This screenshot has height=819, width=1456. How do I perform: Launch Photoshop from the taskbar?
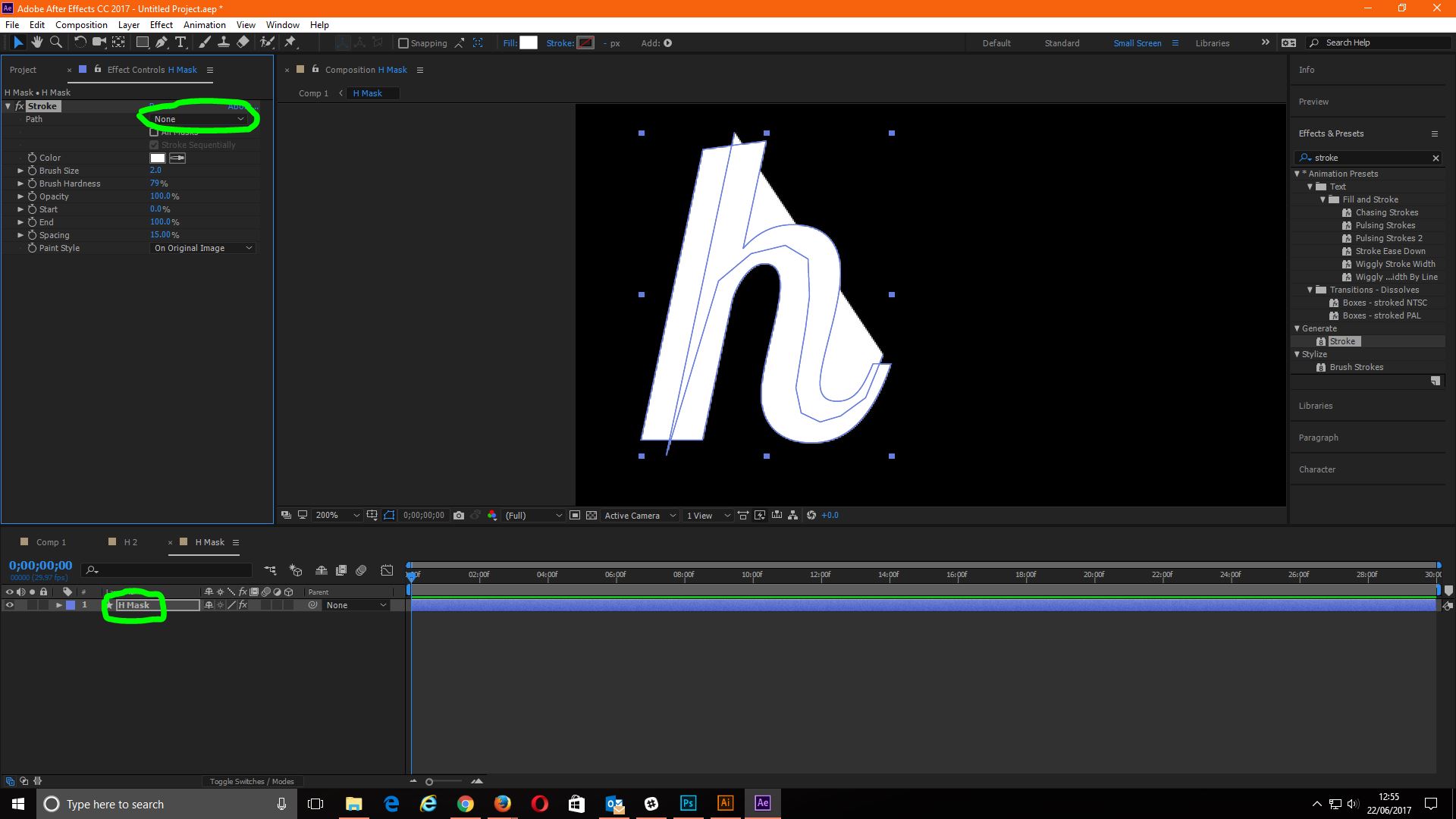[688, 804]
